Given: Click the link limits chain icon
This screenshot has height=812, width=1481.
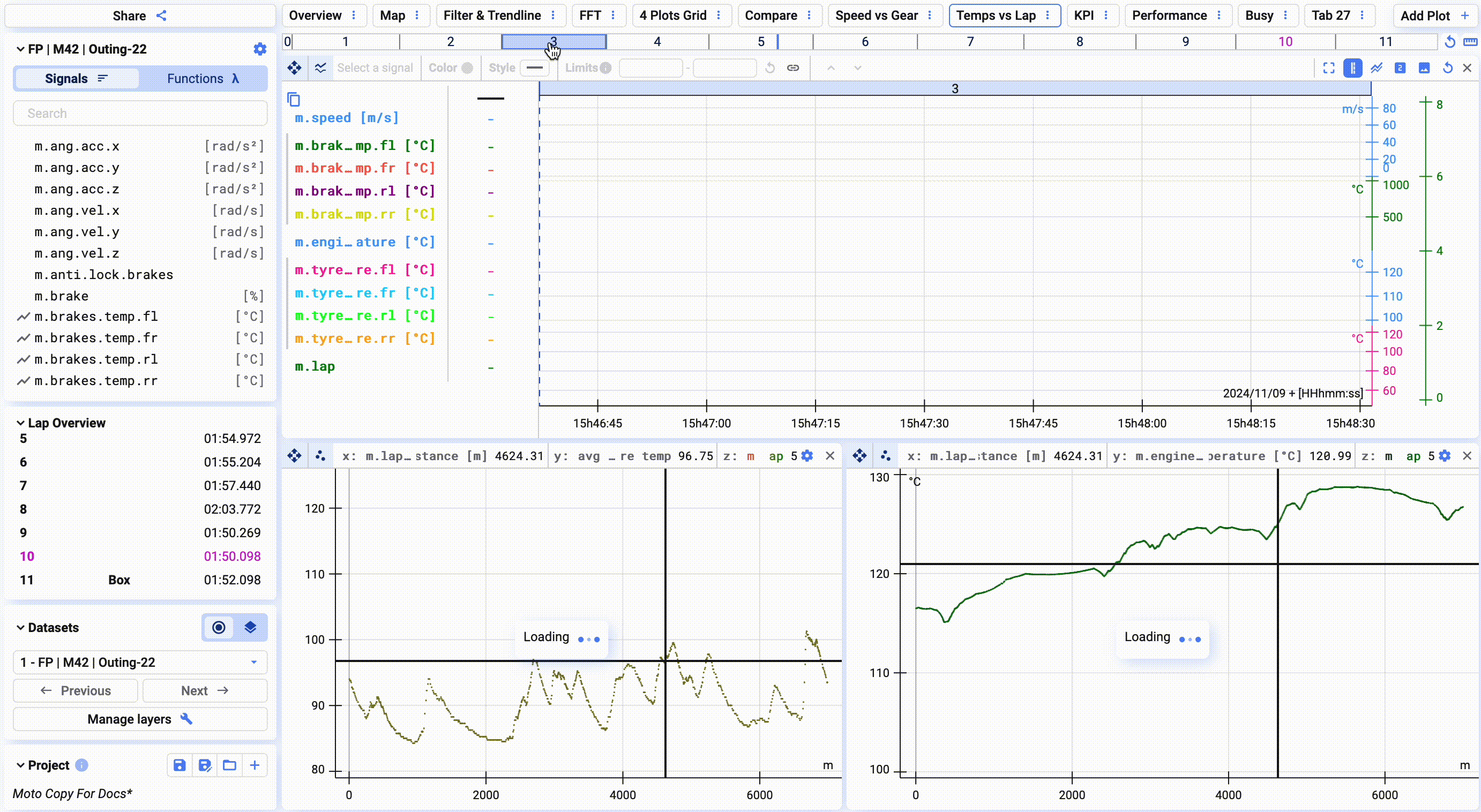Looking at the screenshot, I should [x=793, y=68].
